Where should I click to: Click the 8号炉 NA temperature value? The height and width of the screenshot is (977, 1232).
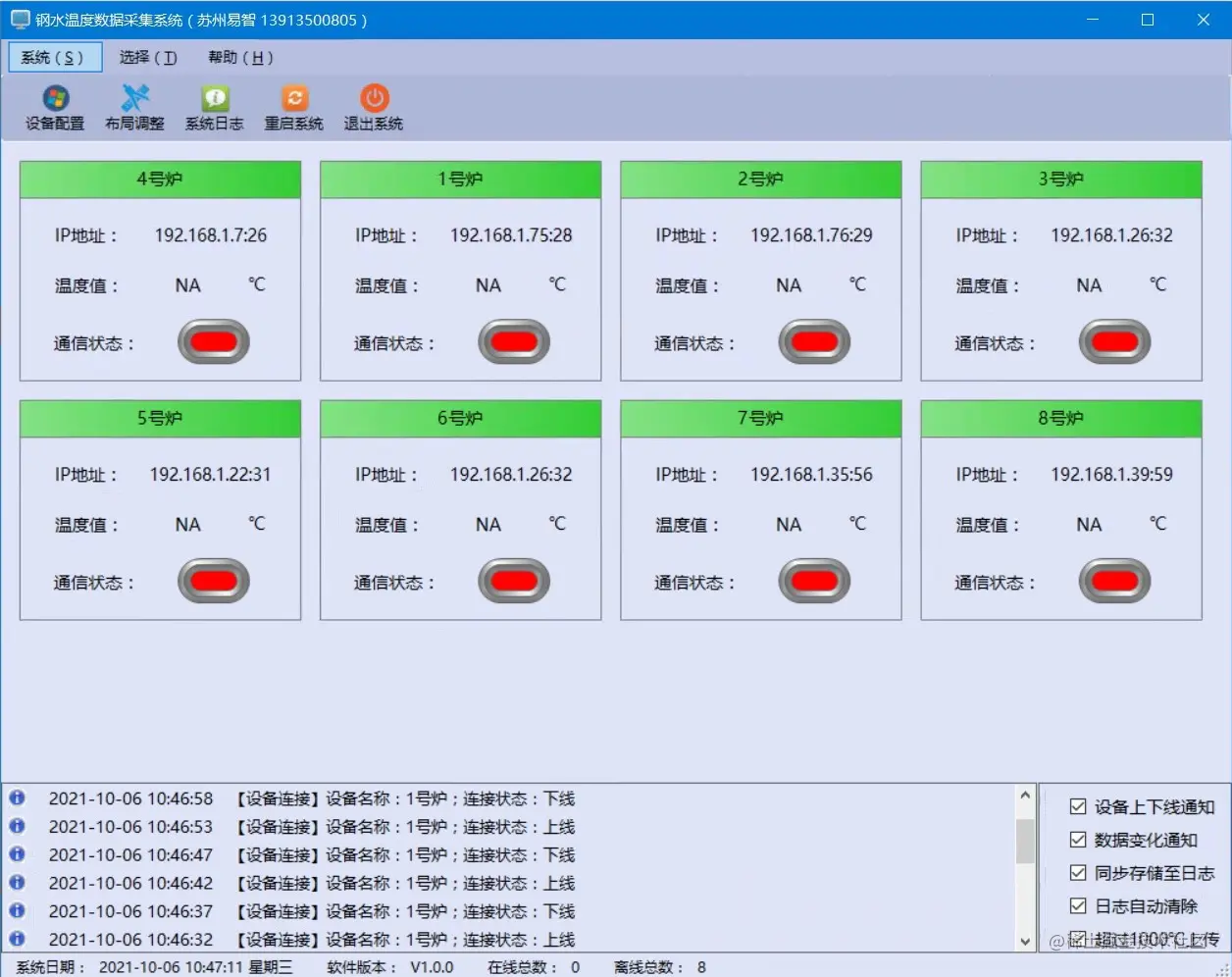point(1089,525)
